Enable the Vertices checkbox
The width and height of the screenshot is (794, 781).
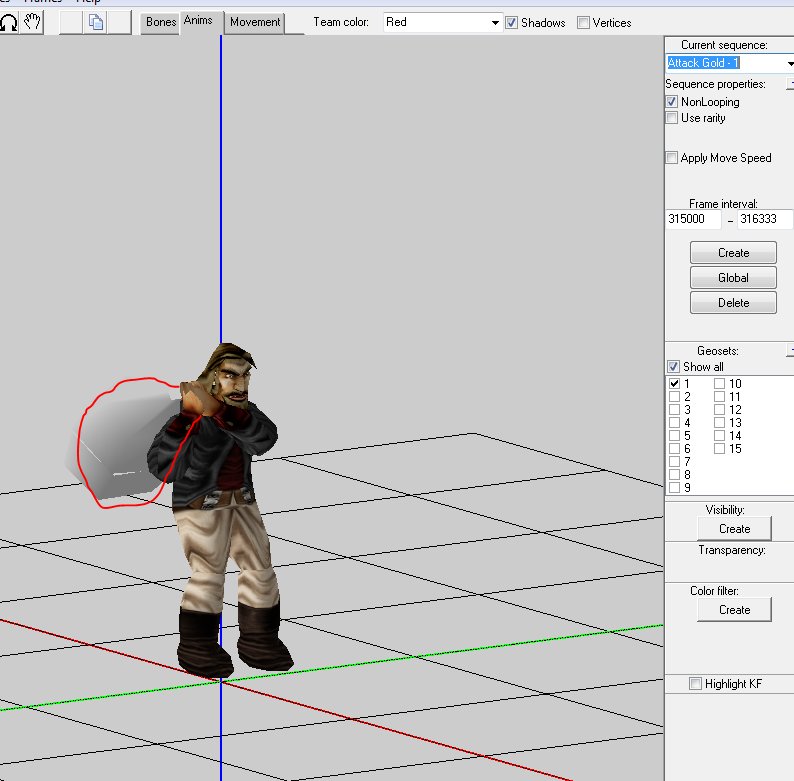583,23
